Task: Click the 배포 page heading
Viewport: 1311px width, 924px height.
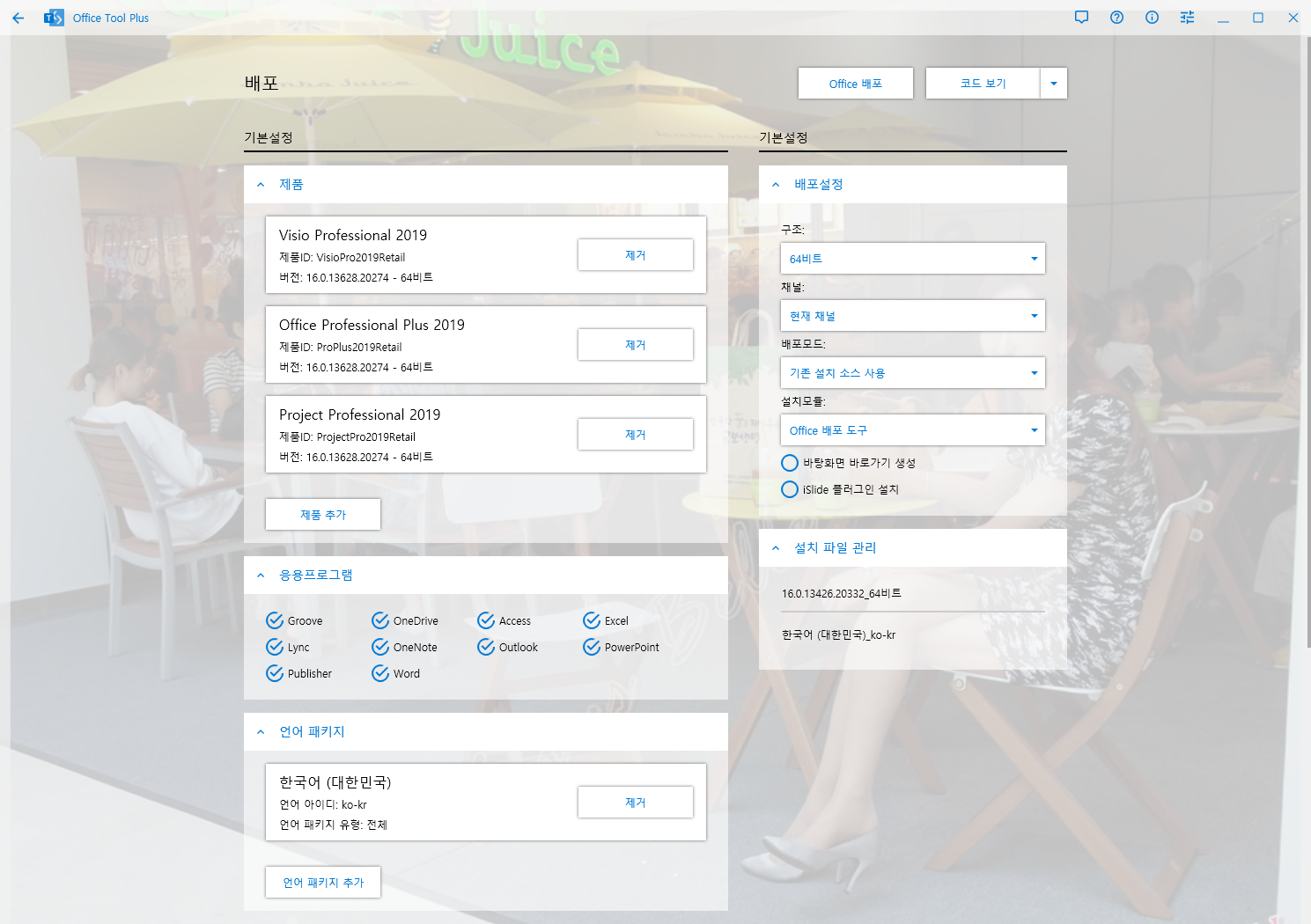Action: click(x=261, y=84)
